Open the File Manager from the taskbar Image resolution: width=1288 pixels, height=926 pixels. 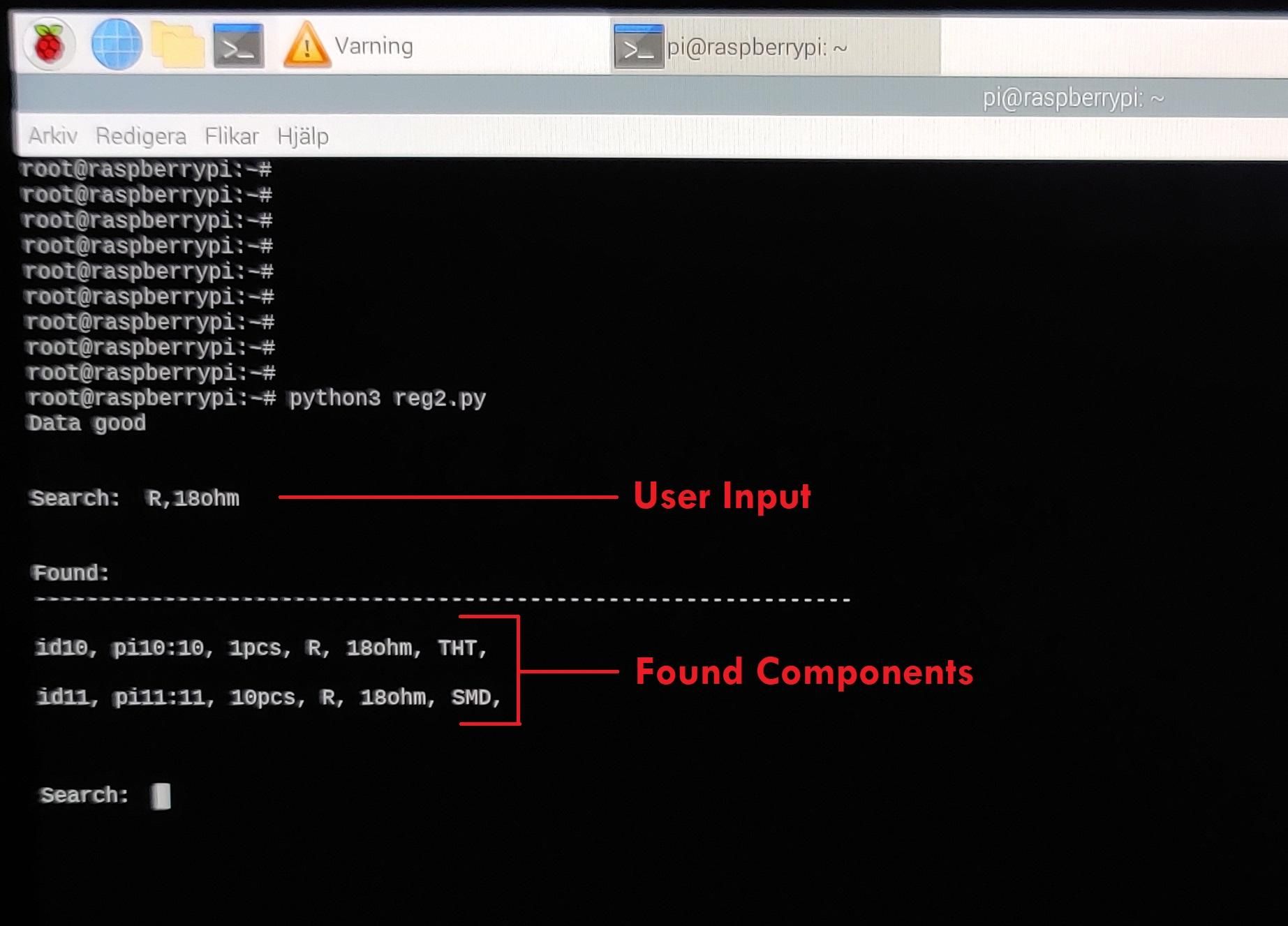click(177, 43)
